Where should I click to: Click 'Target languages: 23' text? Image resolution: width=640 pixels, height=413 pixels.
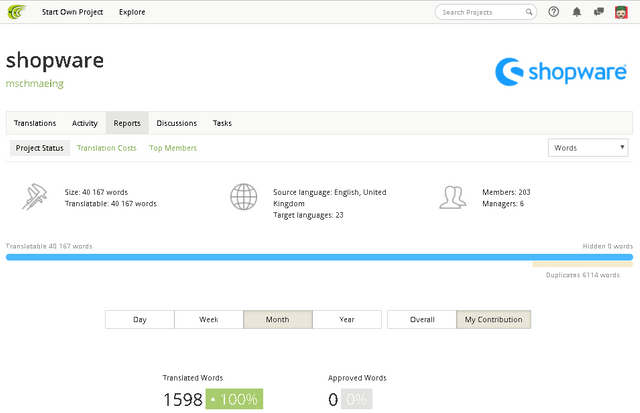click(x=308, y=215)
